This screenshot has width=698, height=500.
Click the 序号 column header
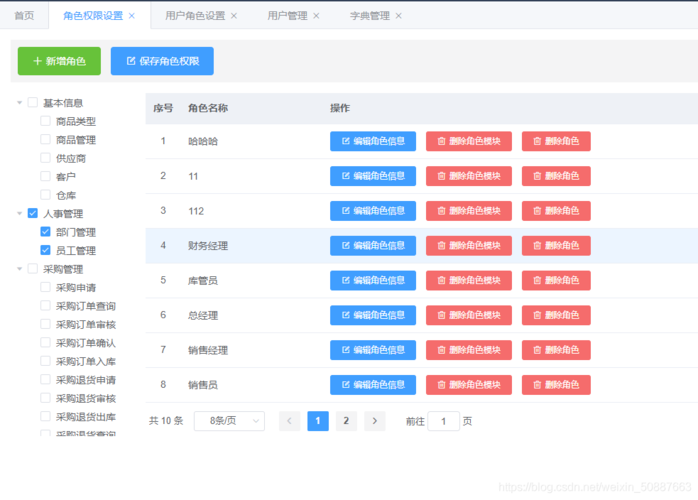point(163,108)
